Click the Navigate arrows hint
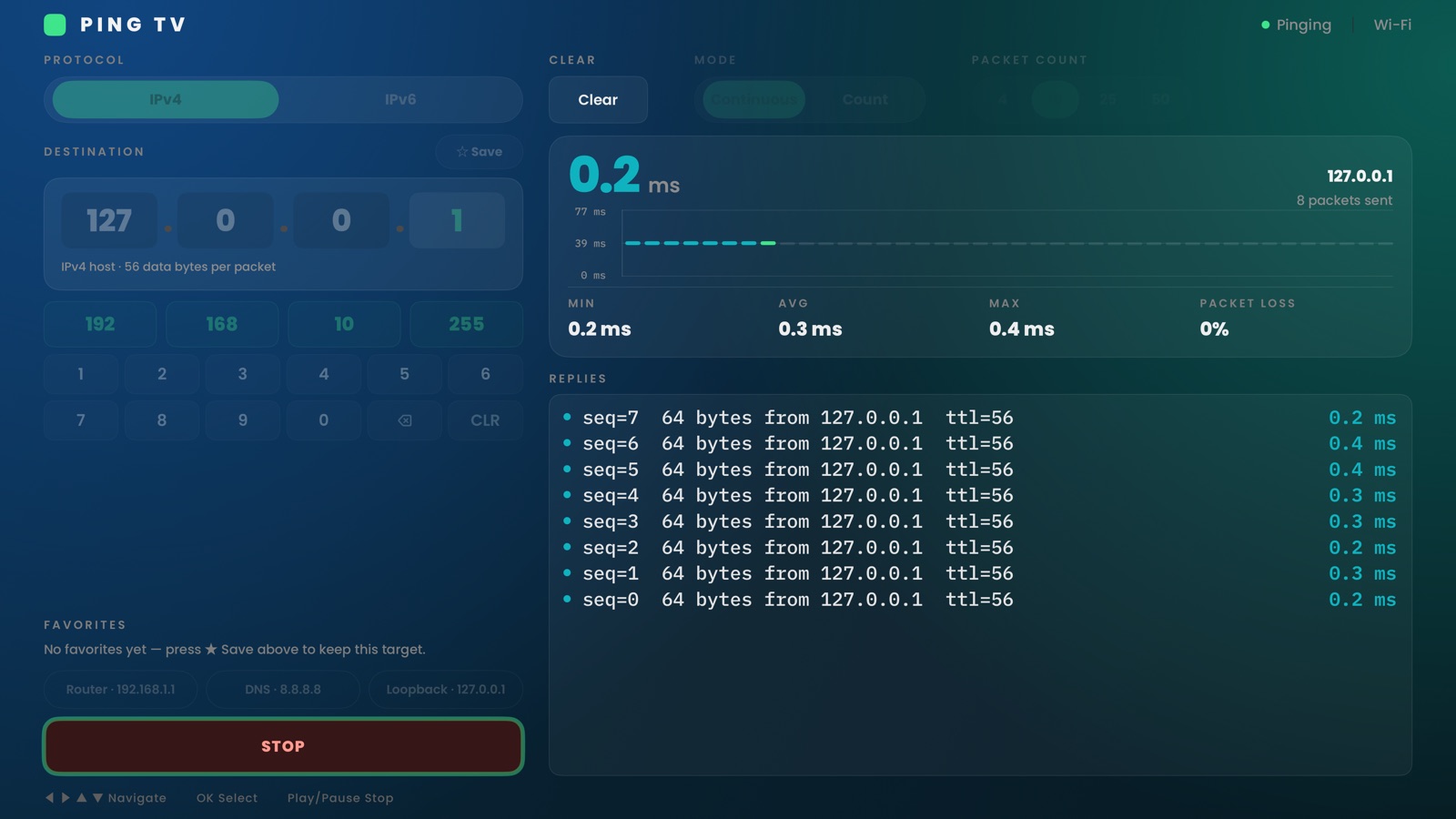Image resolution: width=1456 pixels, height=819 pixels. (x=106, y=798)
